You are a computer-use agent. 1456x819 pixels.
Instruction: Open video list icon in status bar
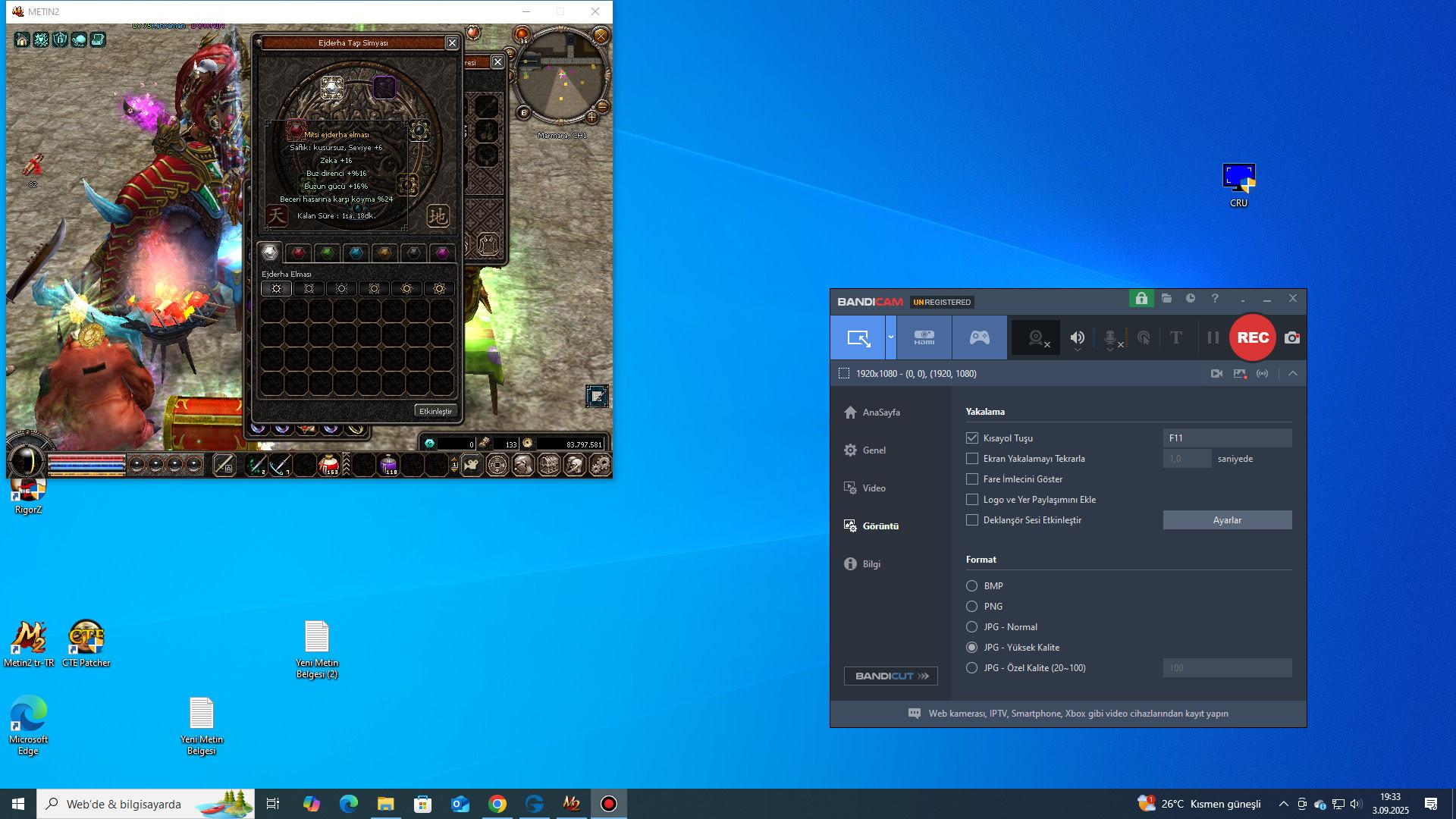coord(1216,374)
